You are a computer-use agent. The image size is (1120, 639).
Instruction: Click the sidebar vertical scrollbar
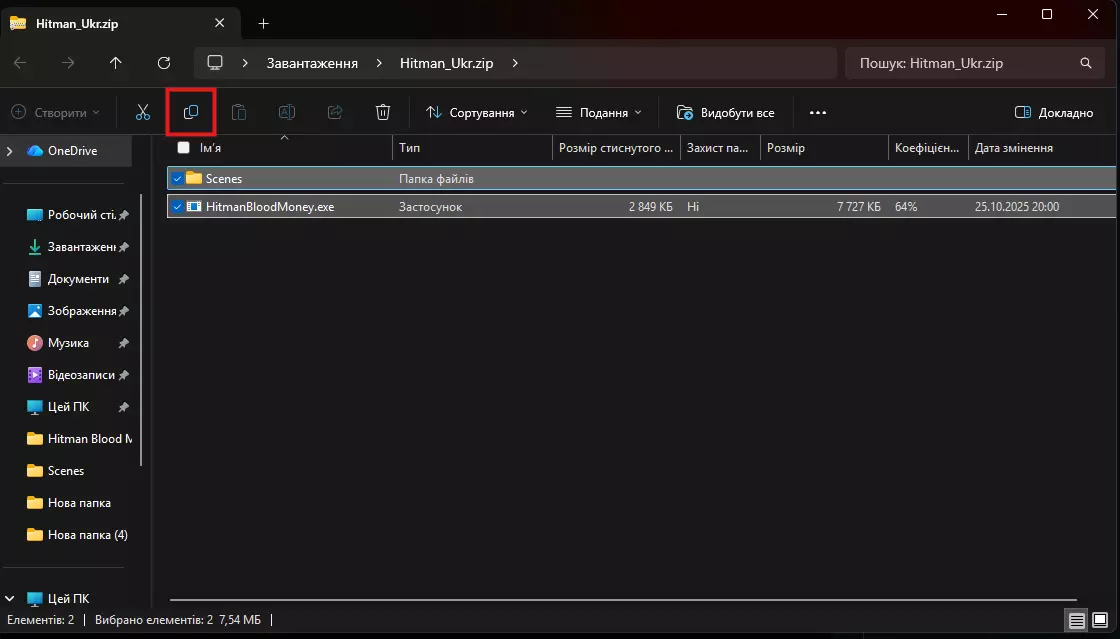point(141,330)
